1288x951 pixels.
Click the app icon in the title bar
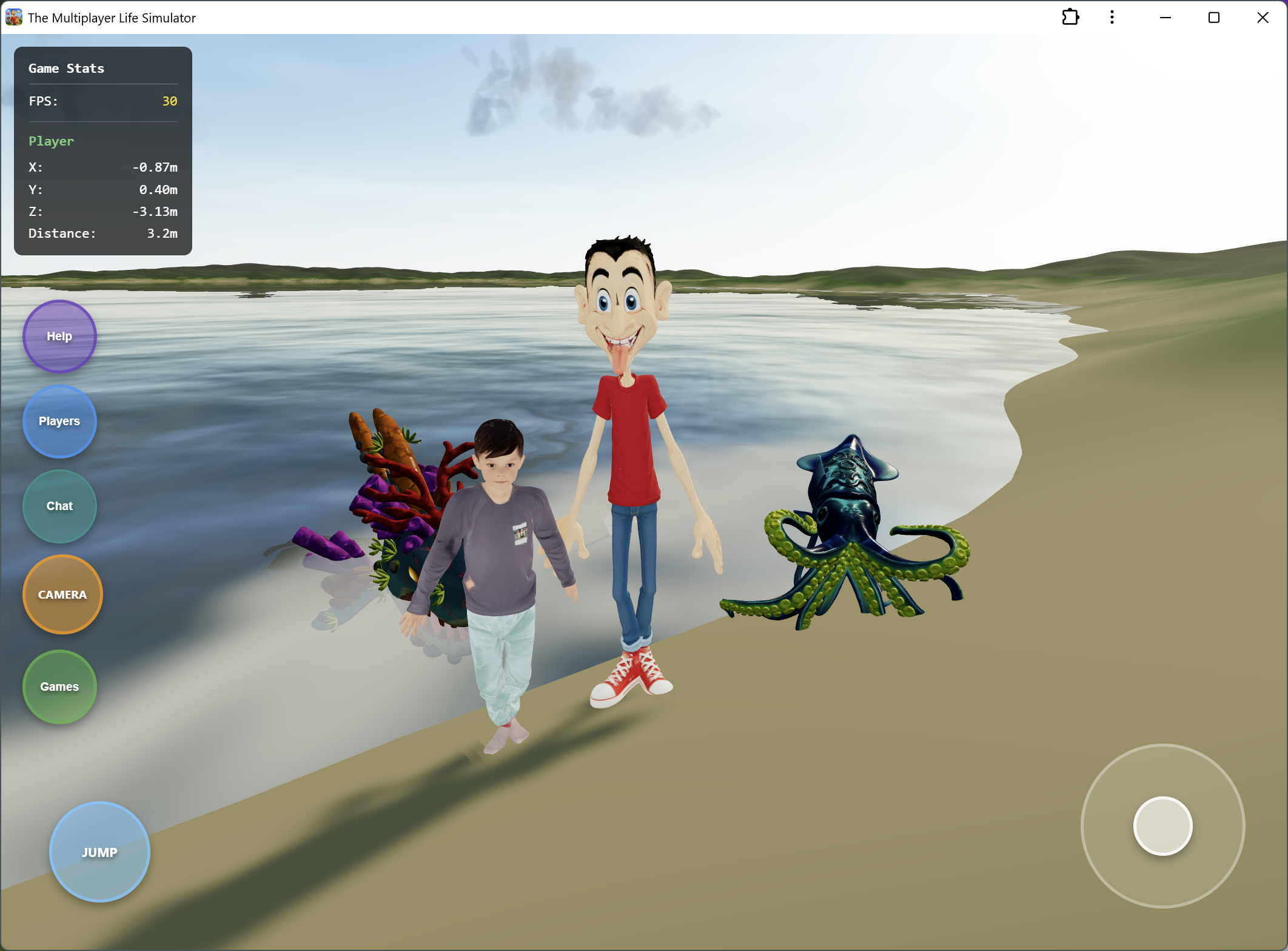click(x=13, y=17)
